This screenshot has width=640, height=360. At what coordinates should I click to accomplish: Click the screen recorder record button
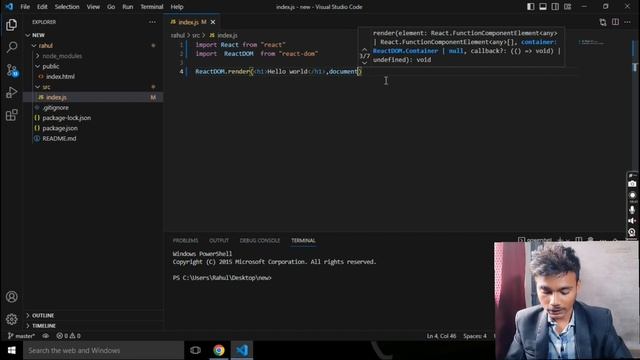[632, 196]
